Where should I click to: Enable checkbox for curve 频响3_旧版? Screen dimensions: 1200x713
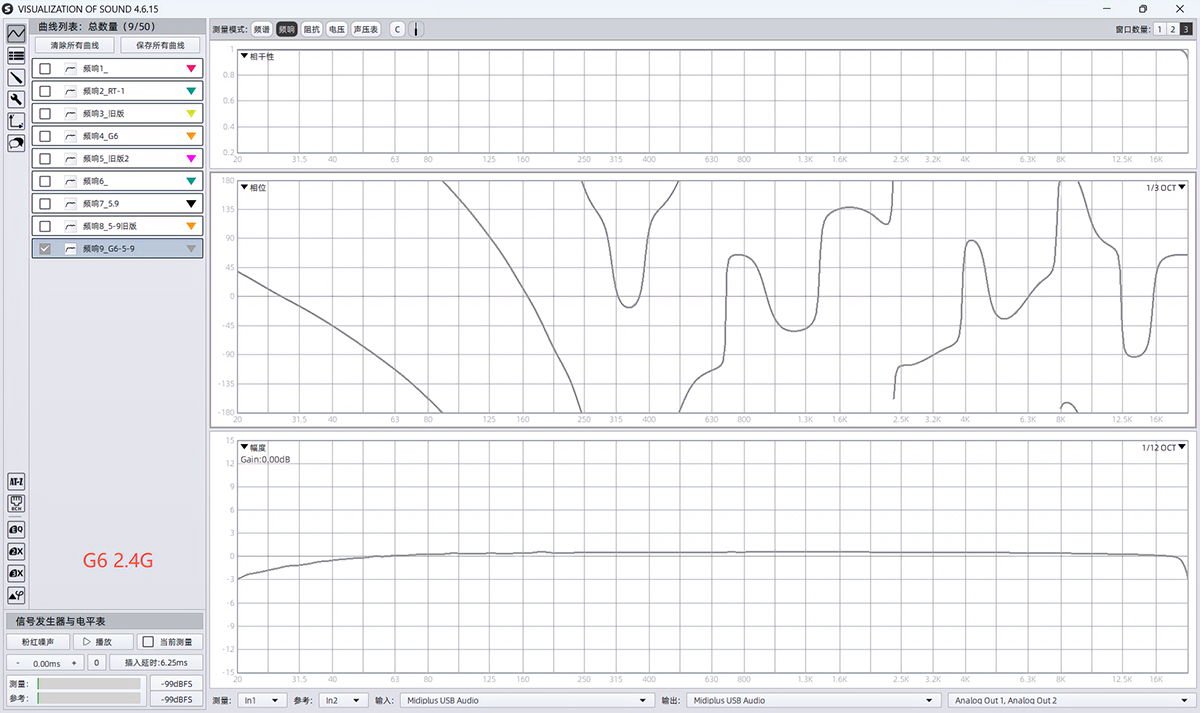pos(45,113)
